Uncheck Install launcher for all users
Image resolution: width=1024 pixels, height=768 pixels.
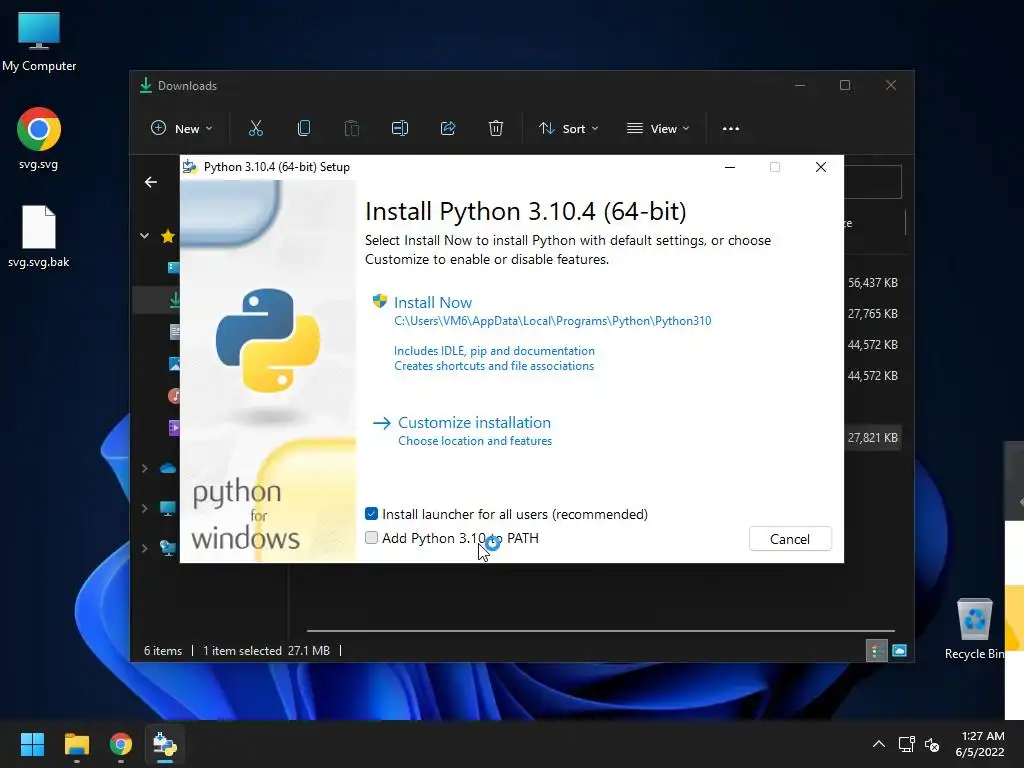pyautogui.click(x=372, y=513)
